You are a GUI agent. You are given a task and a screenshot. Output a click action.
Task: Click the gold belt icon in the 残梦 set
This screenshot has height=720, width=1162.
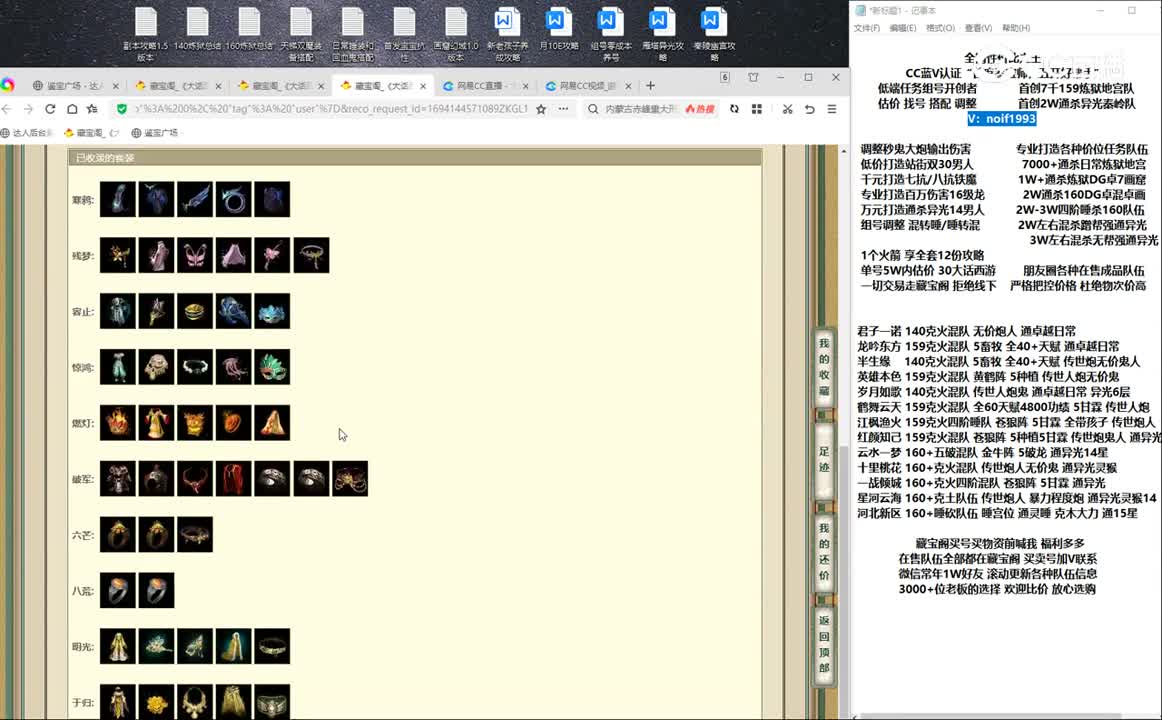tap(311, 255)
